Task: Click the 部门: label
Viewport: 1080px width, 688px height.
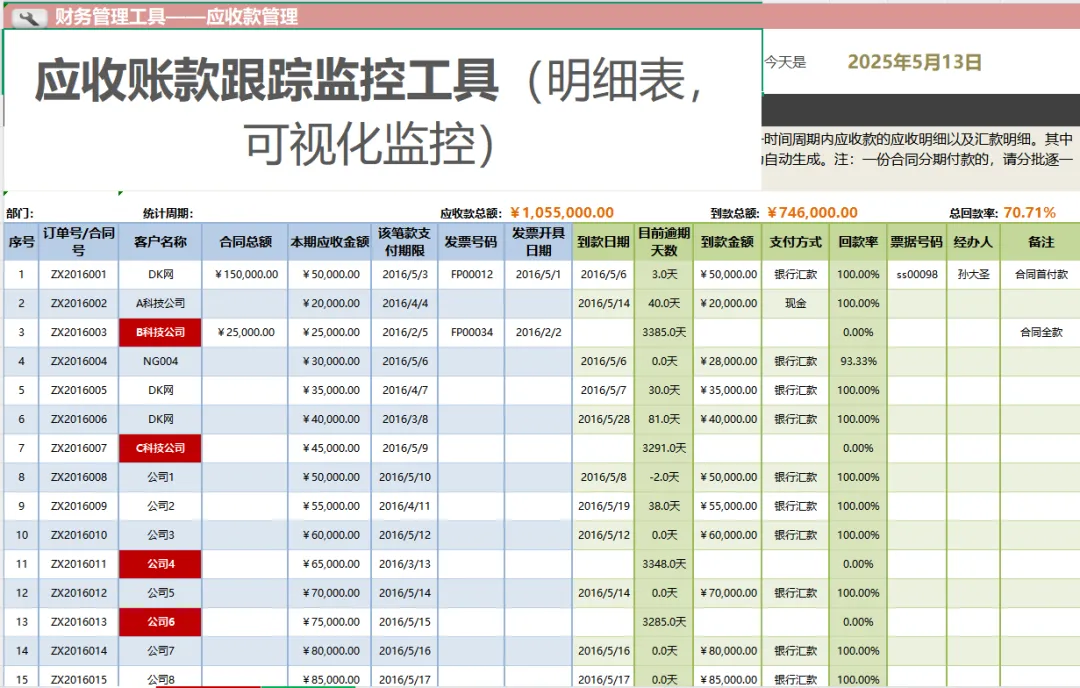Action: pos(19,213)
